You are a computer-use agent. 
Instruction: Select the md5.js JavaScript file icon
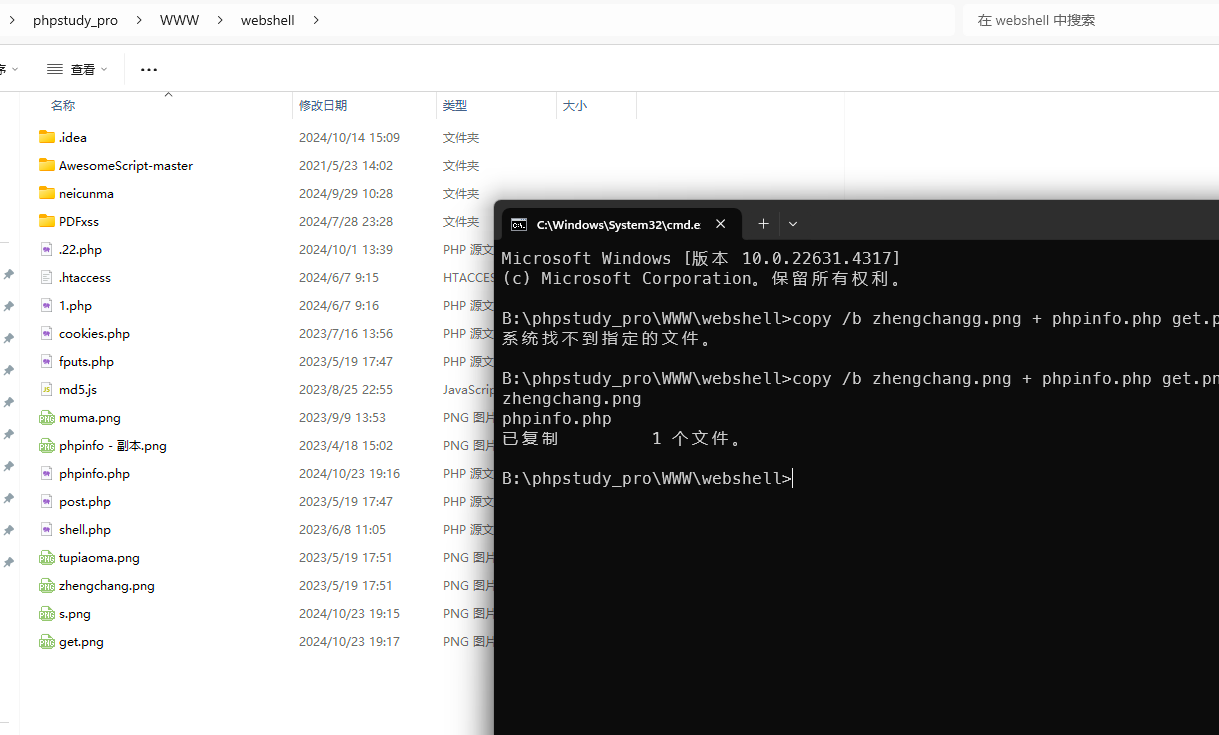46,389
